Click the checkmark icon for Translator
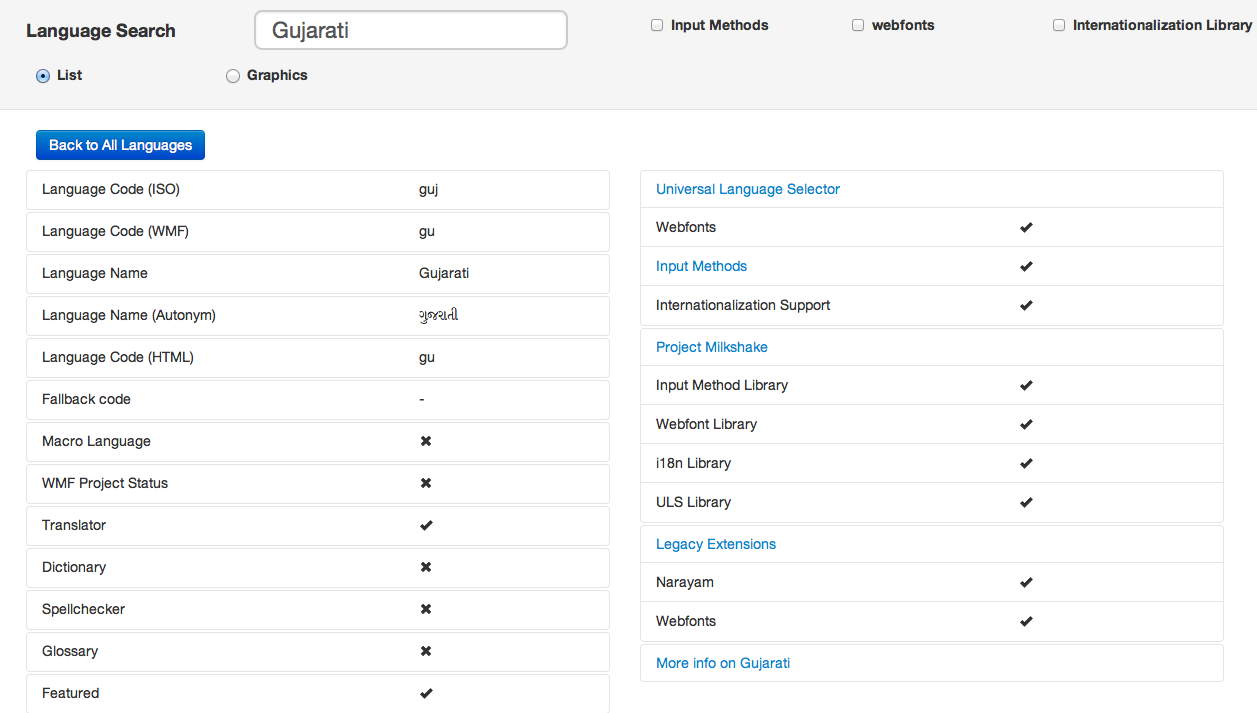This screenshot has width=1257, height=713. click(x=426, y=525)
